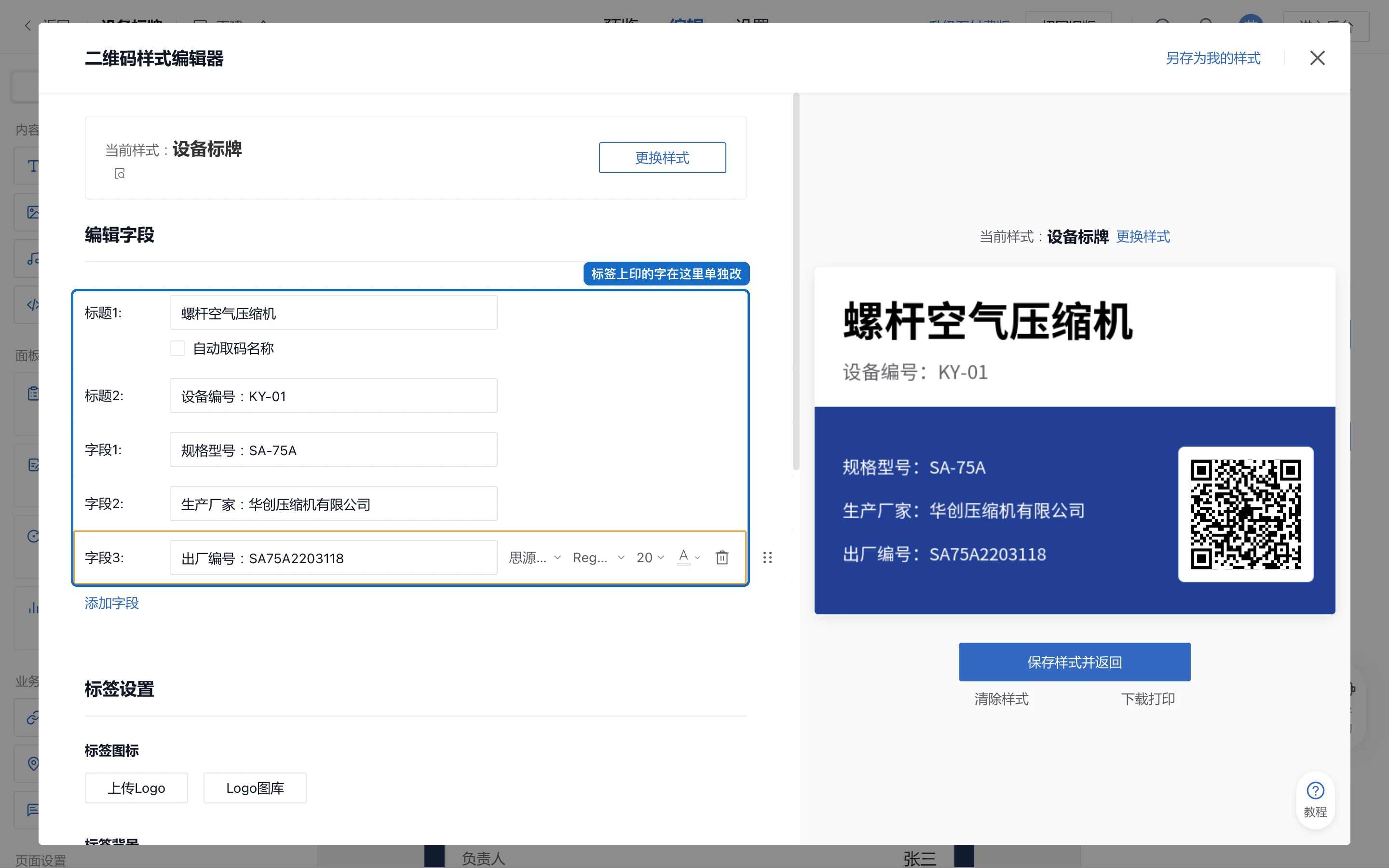
Task: Open the 教程 help icon
Action: 1315,799
